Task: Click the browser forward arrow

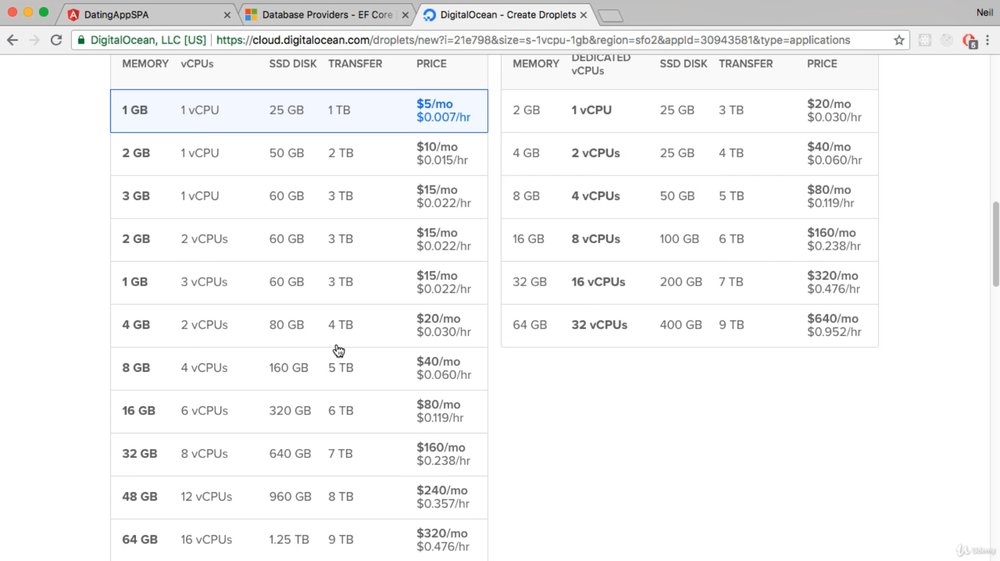Action: click(x=34, y=40)
